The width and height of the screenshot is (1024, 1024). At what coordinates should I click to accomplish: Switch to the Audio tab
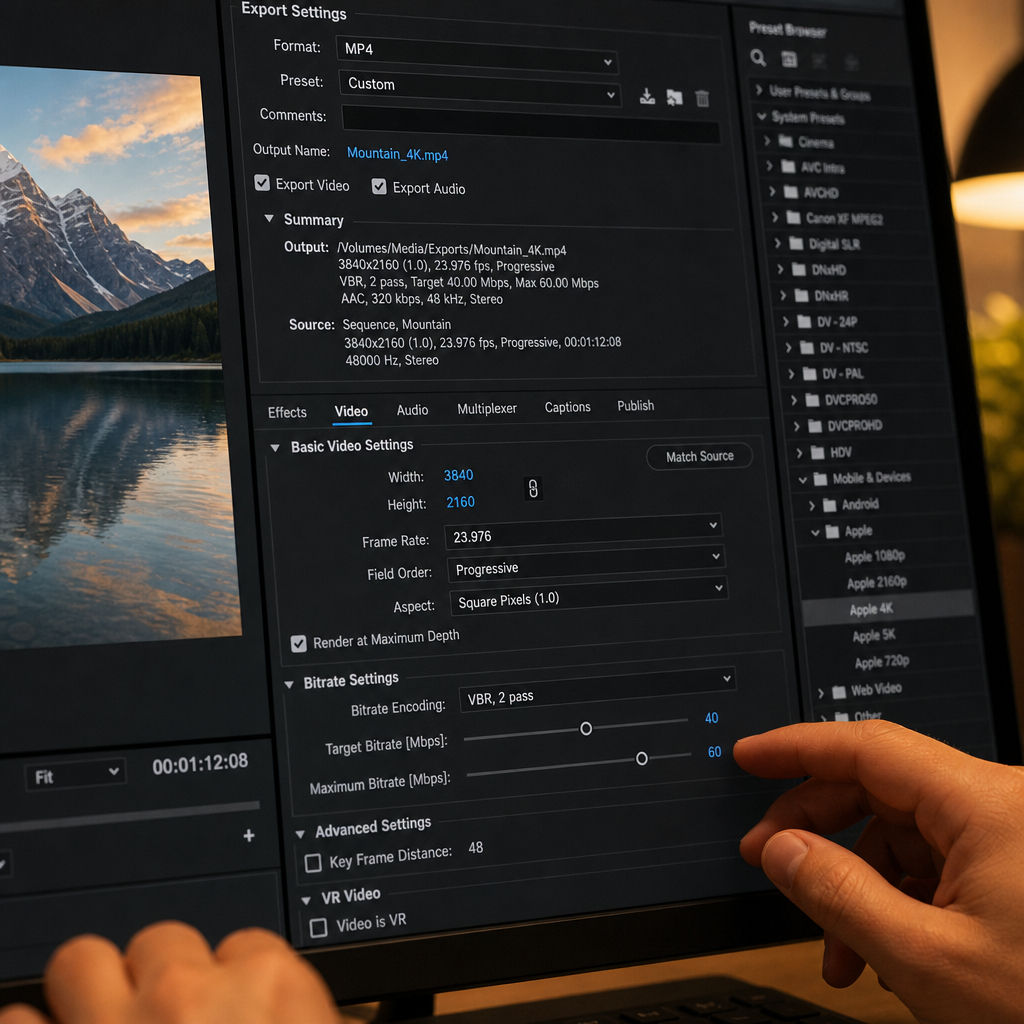point(412,410)
